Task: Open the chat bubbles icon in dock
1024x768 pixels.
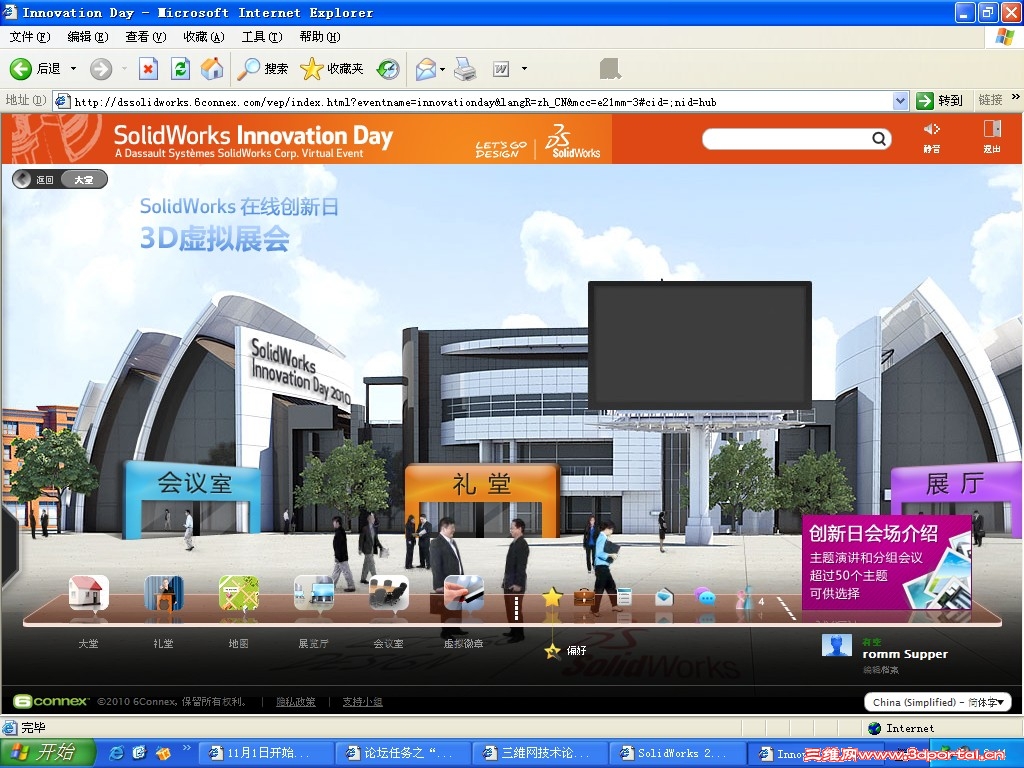Action: tap(704, 596)
